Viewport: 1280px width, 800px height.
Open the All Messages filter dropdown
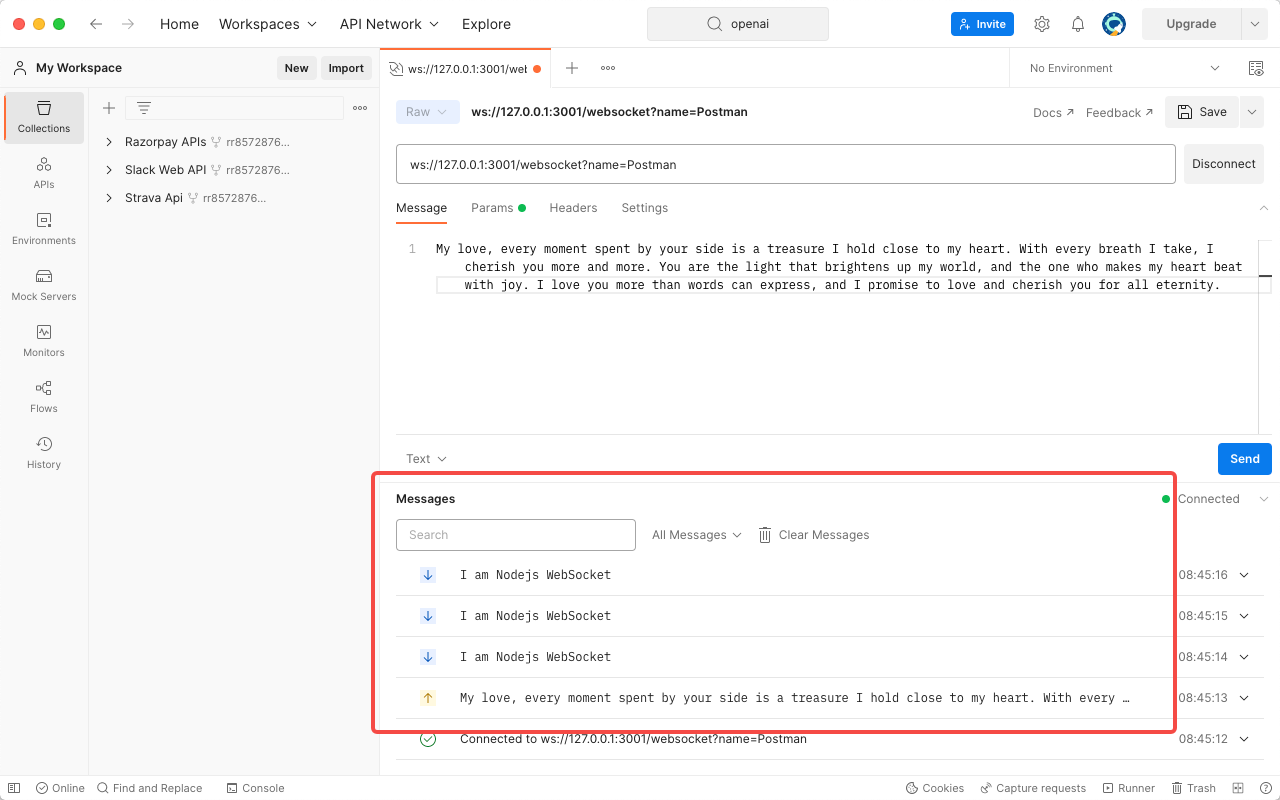coord(696,534)
